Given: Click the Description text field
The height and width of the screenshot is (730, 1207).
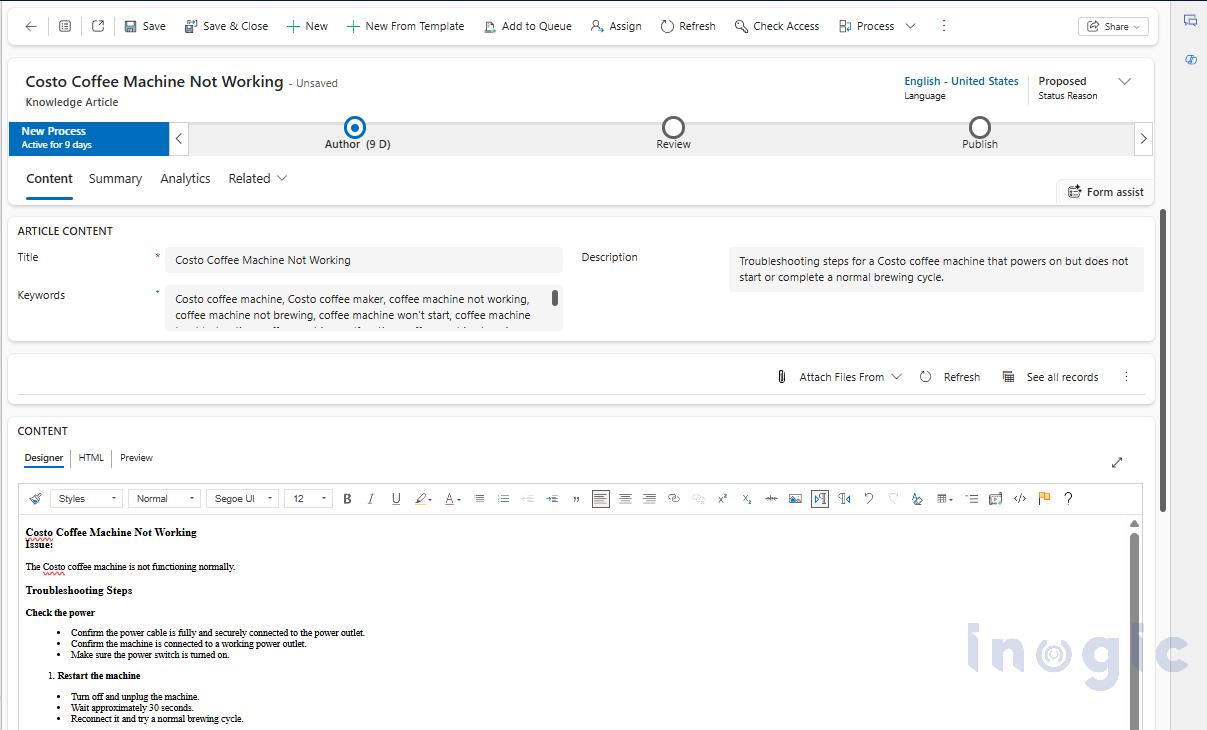Looking at the screenshot, I should (936, 269).
